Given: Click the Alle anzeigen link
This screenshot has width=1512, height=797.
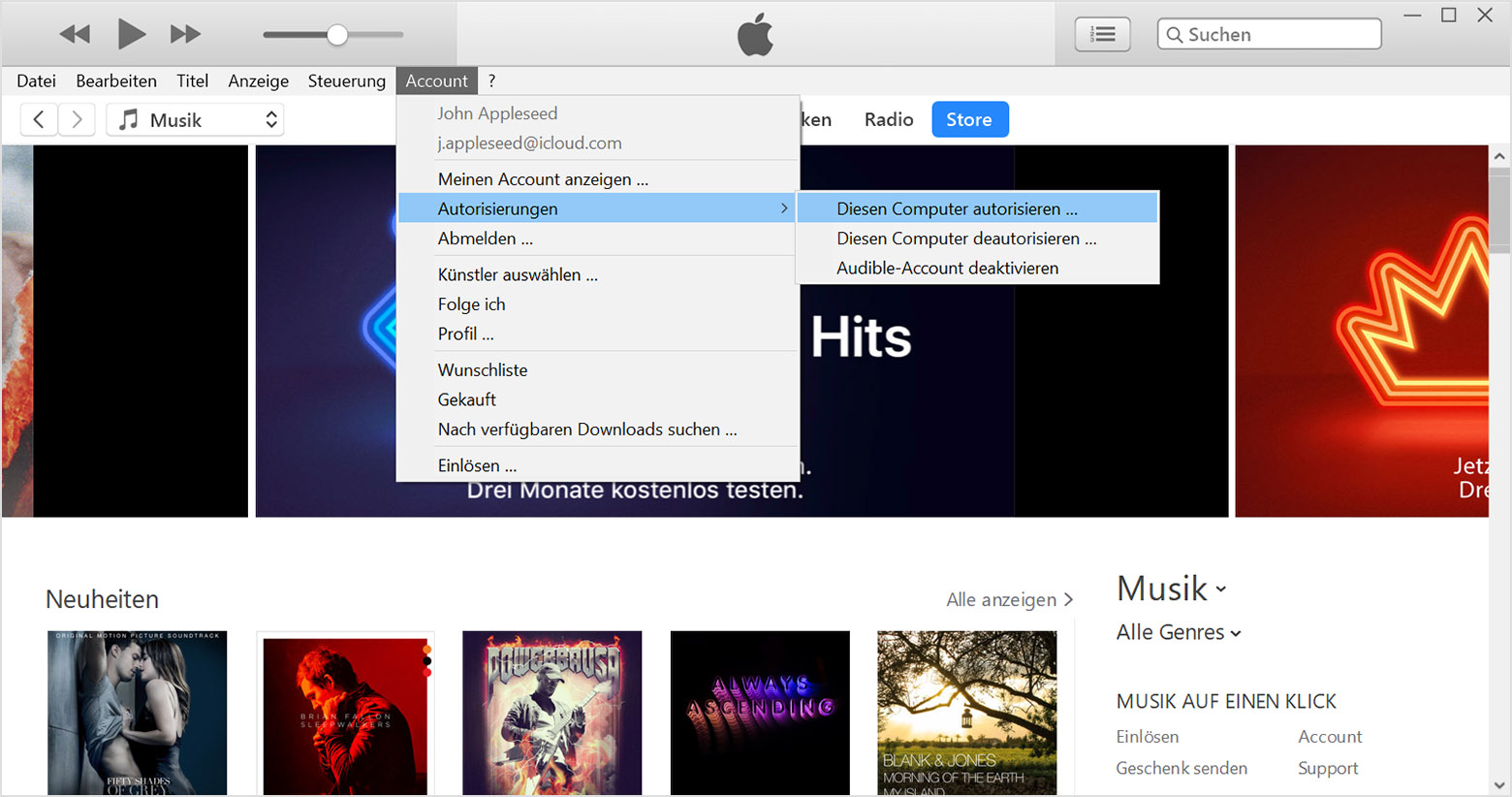Looking at the screenshot, I should coord(1009,599).
